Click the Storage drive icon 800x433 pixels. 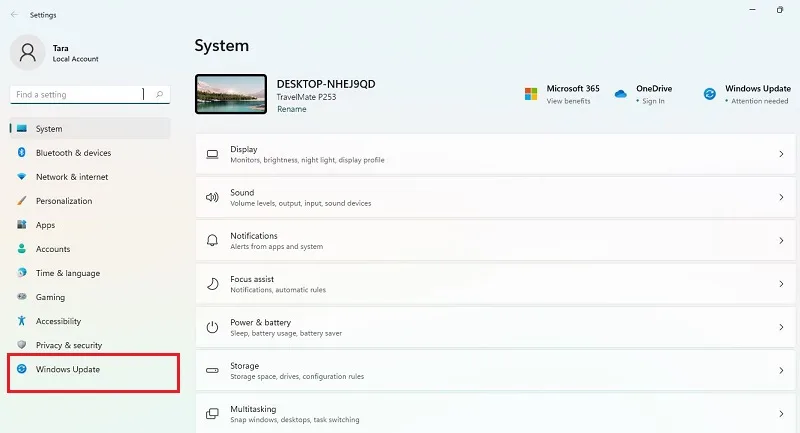[212, 370]
